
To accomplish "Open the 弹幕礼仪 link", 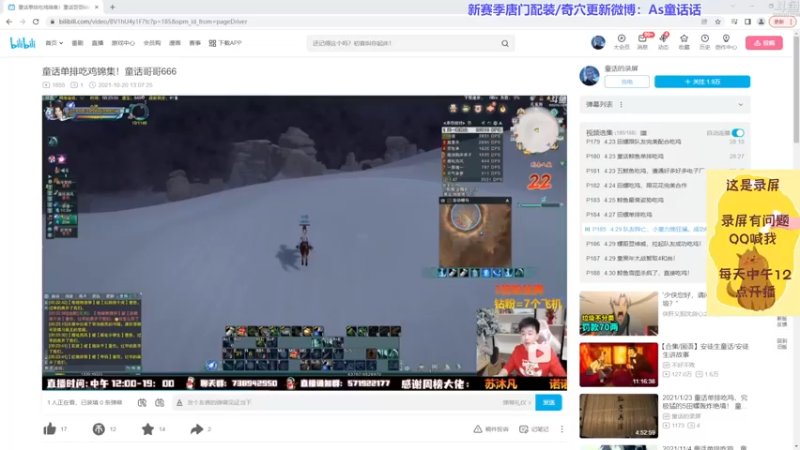I will (516, 403).
